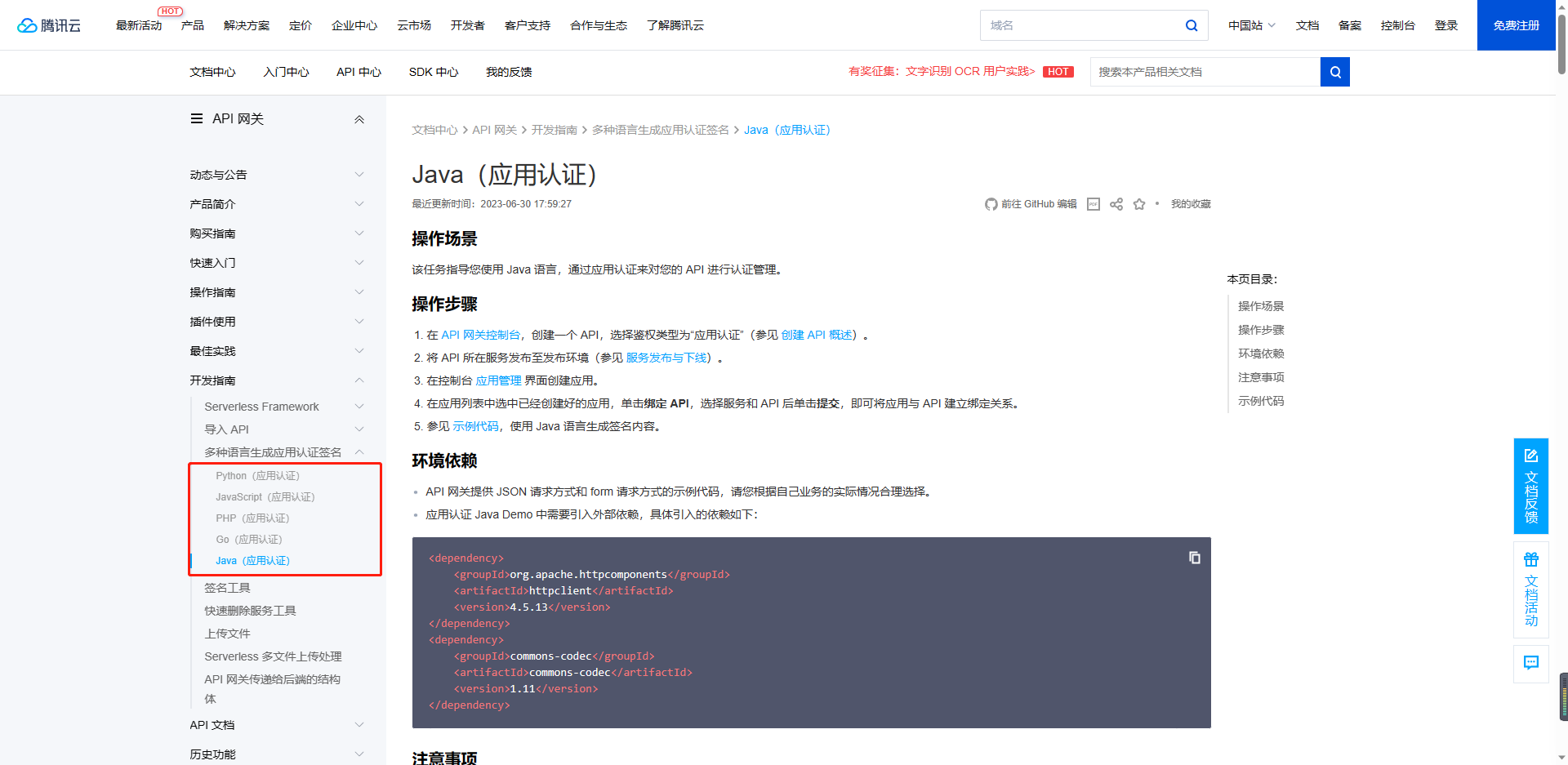Open 解决方案 menu

pyautogui.click(x=247, y=25)
